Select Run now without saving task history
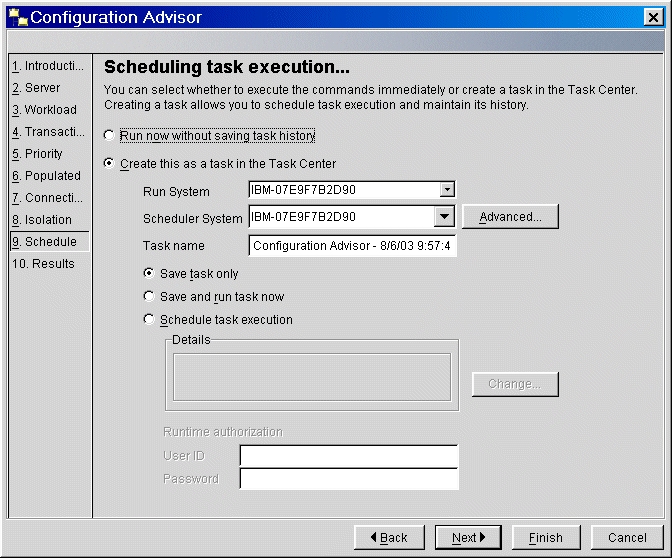 pos(109,136)
